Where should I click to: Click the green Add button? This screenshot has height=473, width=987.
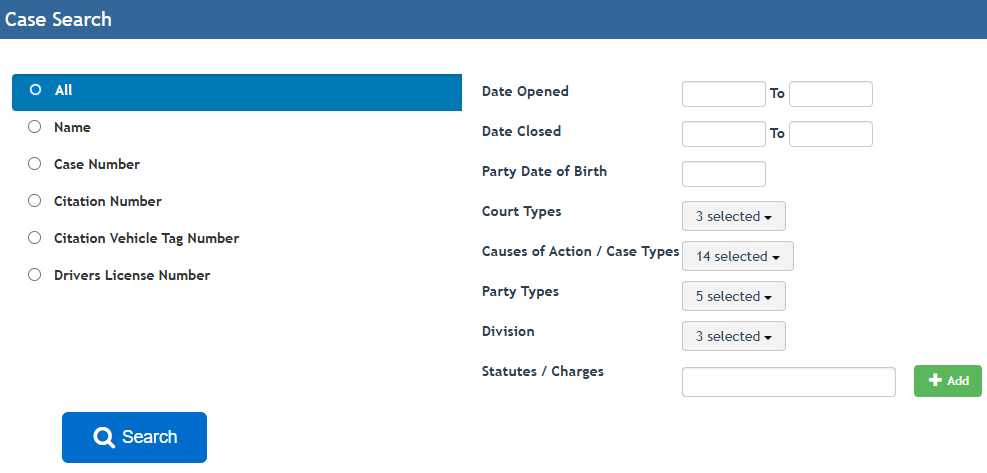[x=947, y=380]
